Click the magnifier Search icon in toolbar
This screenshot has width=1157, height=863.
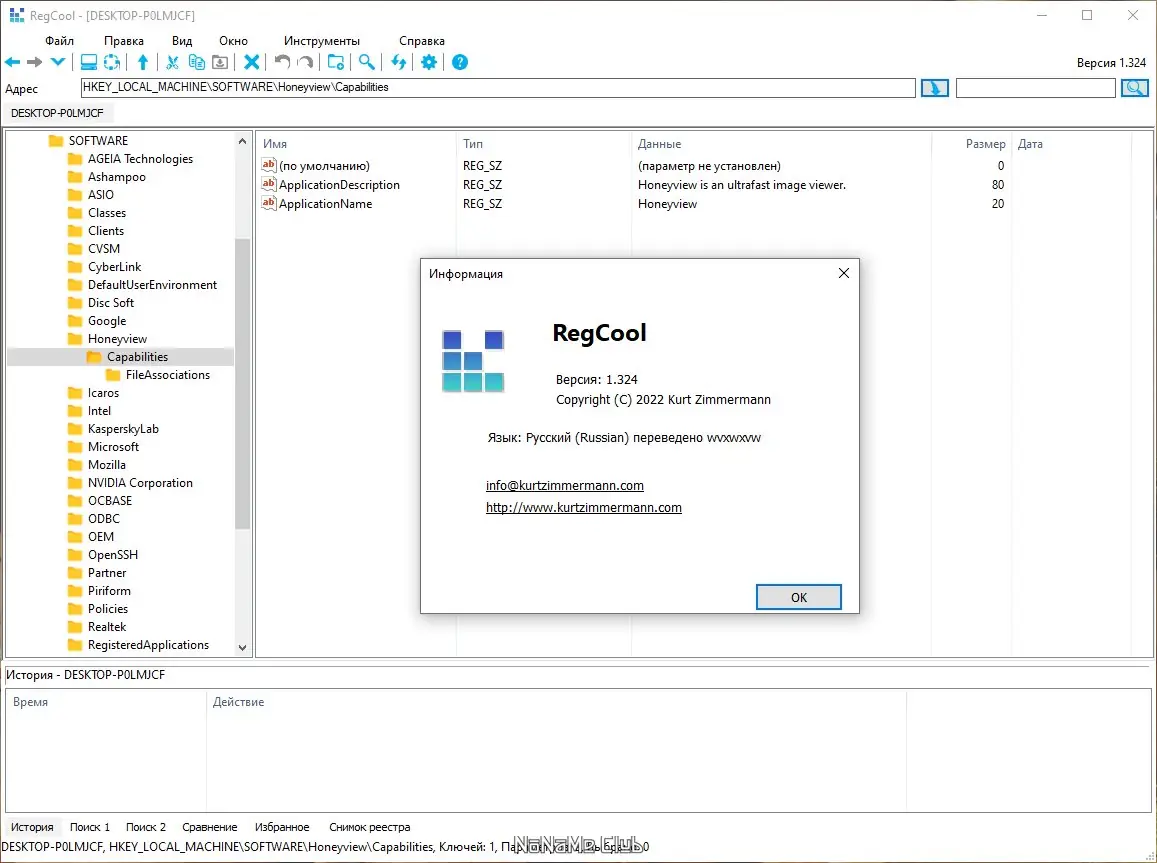coord(367,63)
